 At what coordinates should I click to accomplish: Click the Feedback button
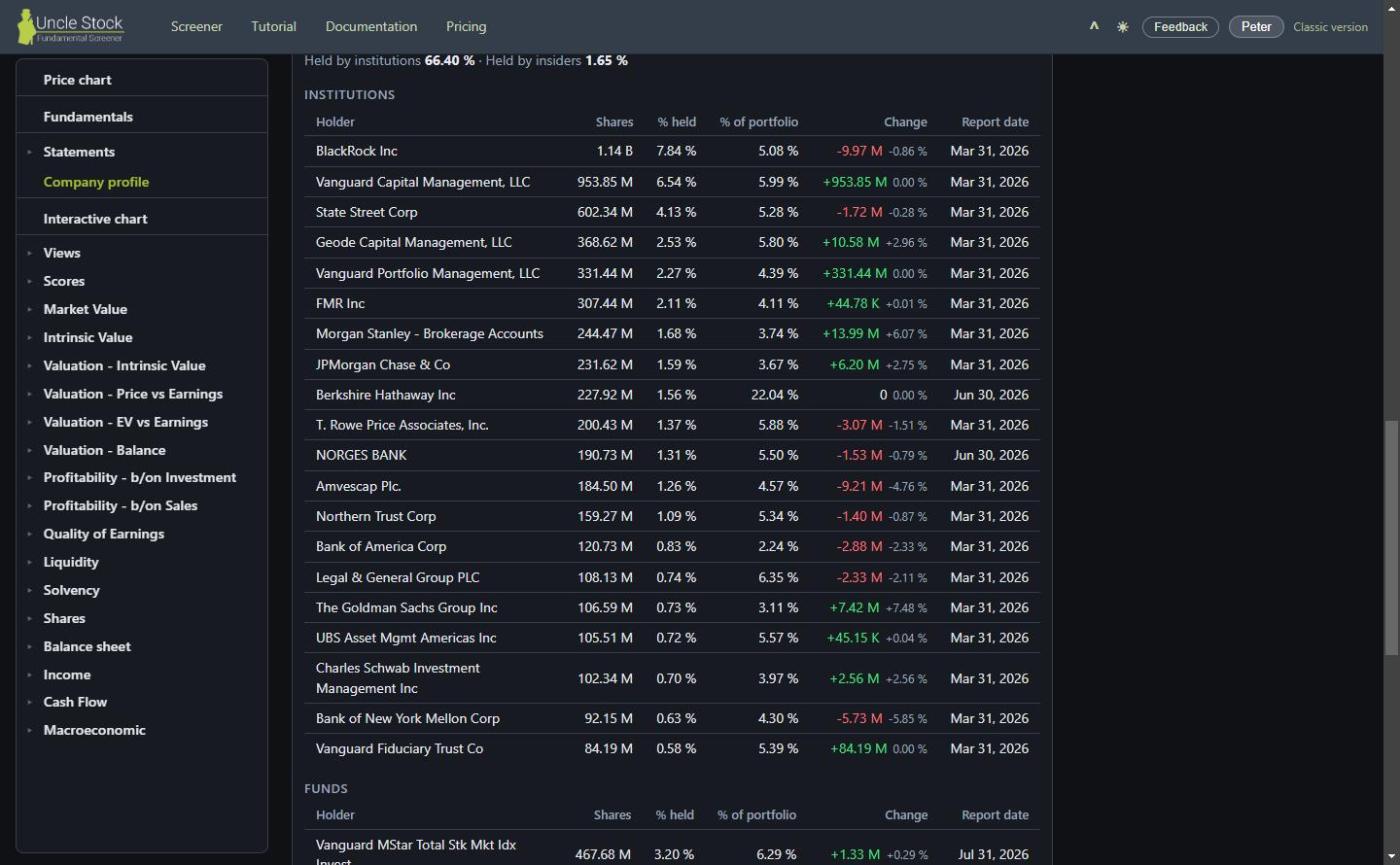(1180, 27)
